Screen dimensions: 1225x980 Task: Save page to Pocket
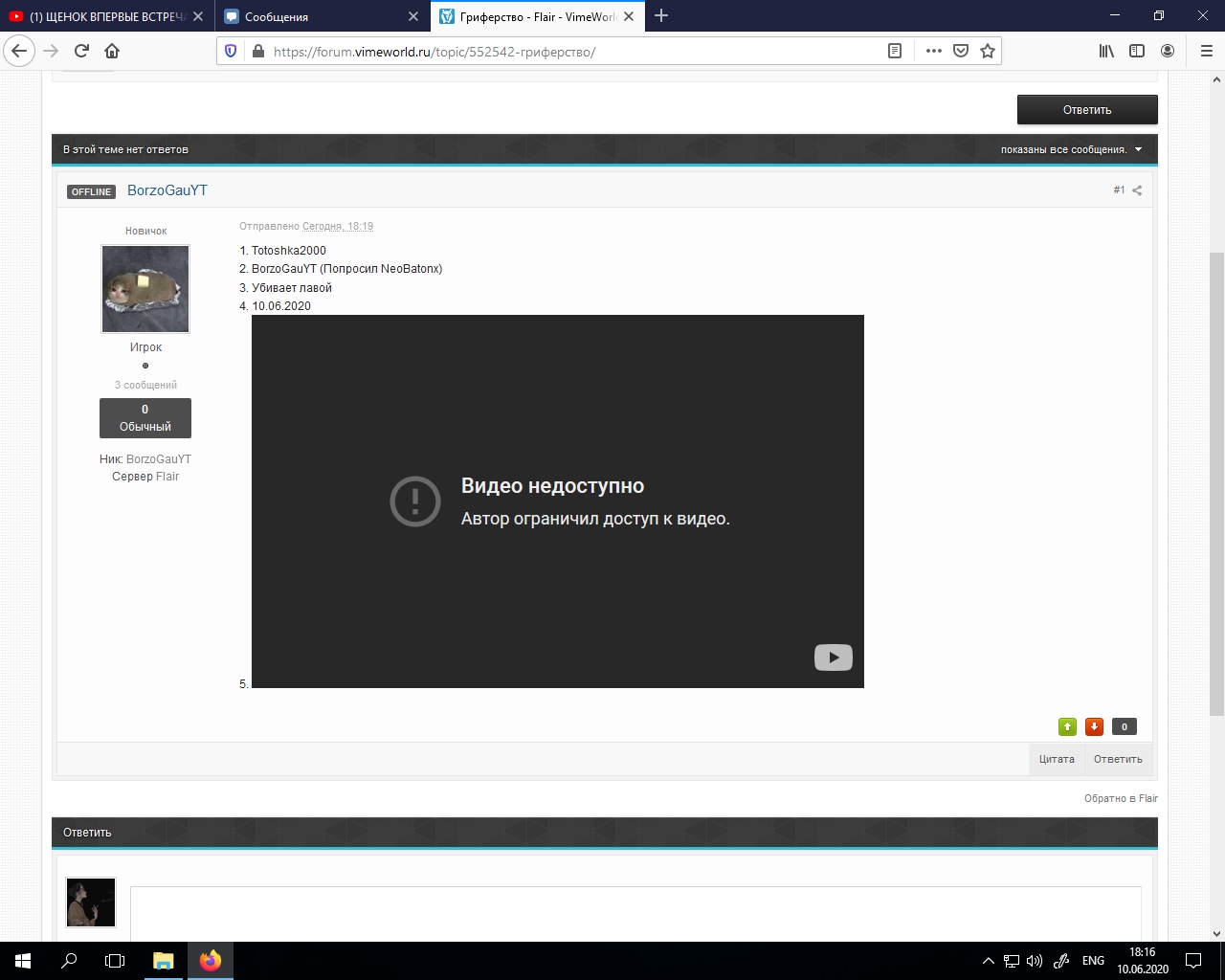961,51
